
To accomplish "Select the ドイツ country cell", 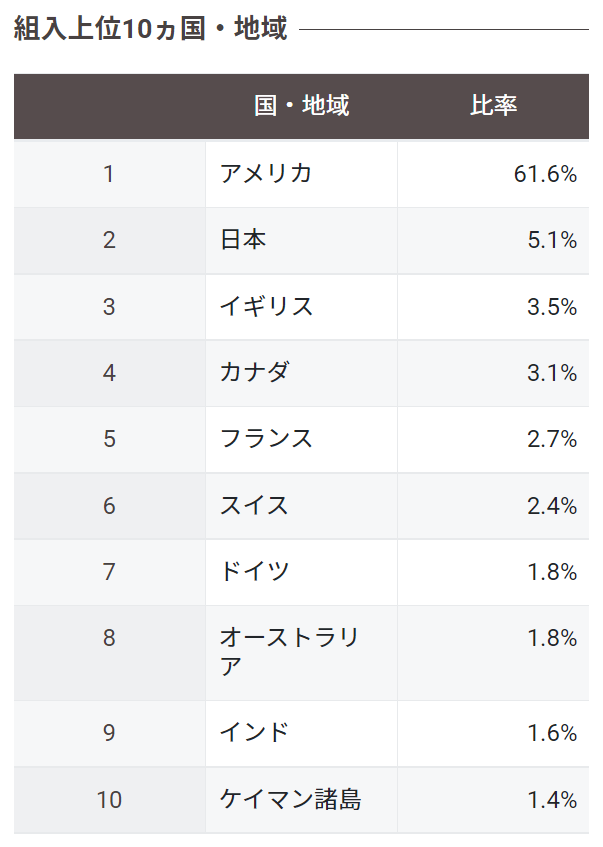I will point(302,572).
